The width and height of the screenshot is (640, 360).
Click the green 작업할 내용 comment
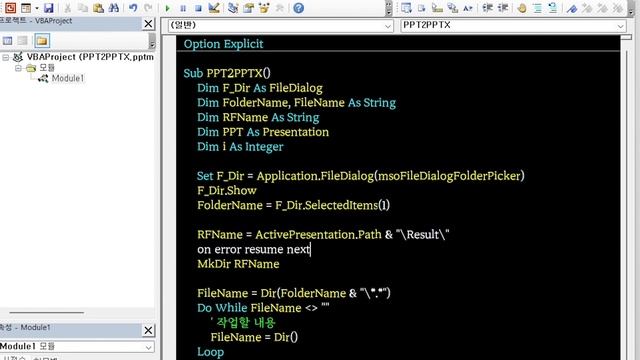tap(243, 322)
